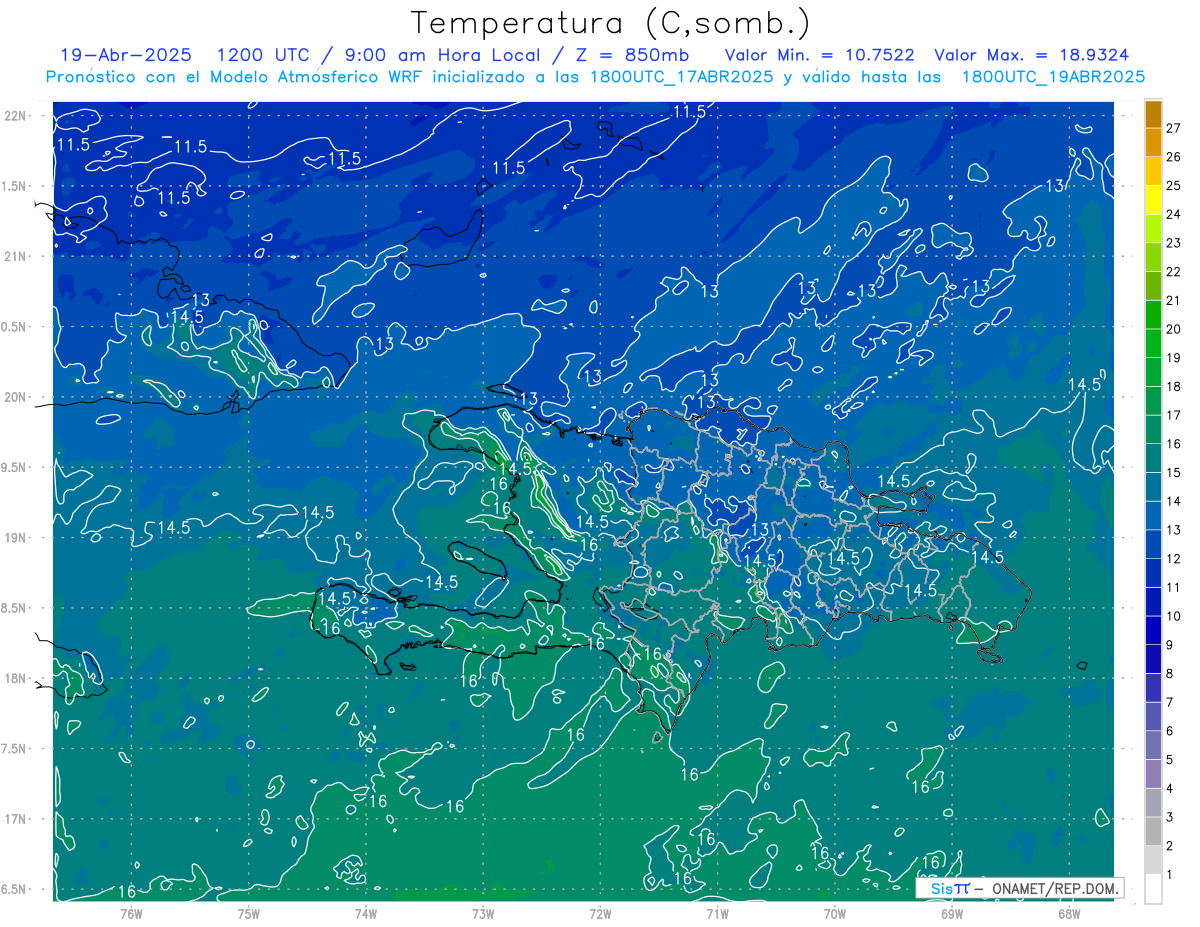Click the "72W" longitude axis label
The height and width of the screenshot is (927, 1200).
tap(600, 913)
